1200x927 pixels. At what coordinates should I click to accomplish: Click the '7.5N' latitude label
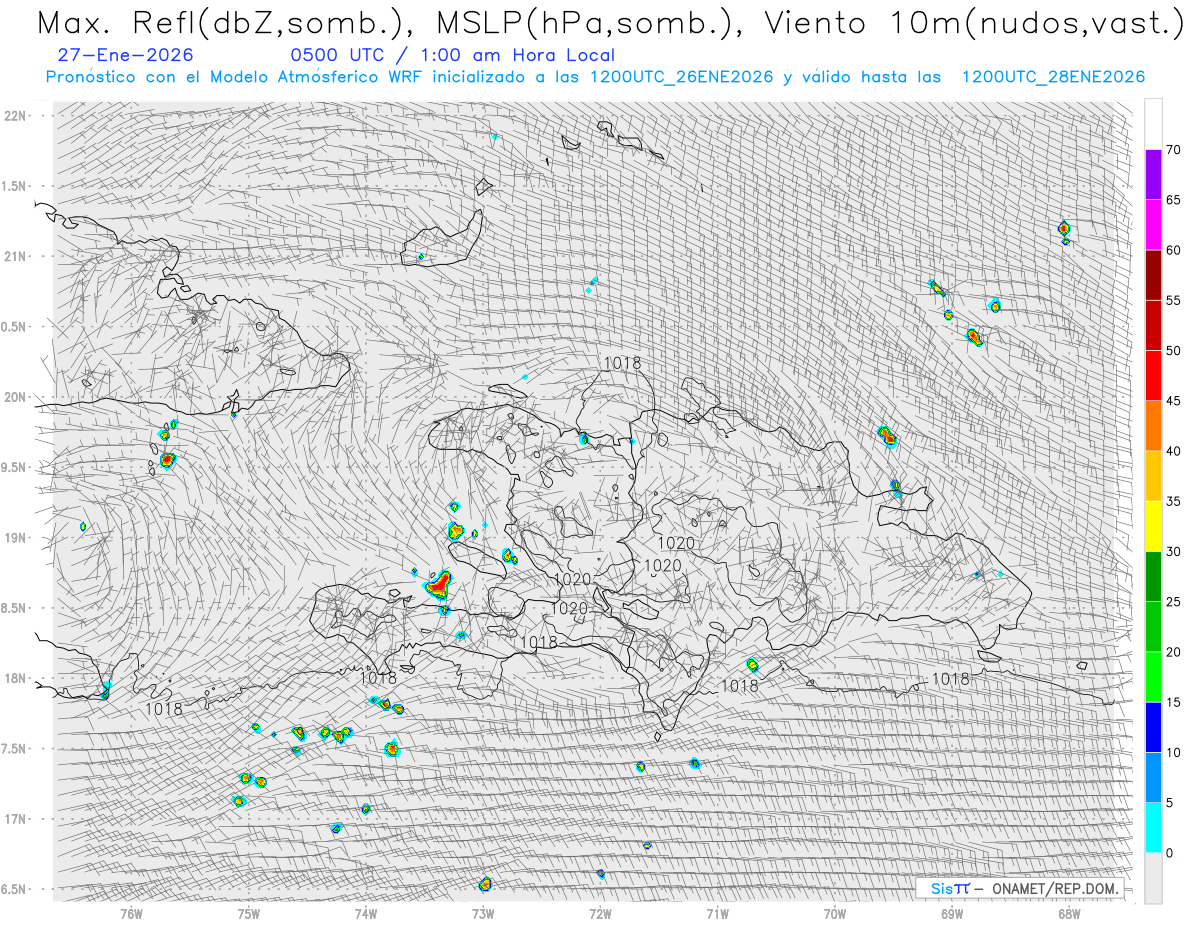tap(15, 749)
